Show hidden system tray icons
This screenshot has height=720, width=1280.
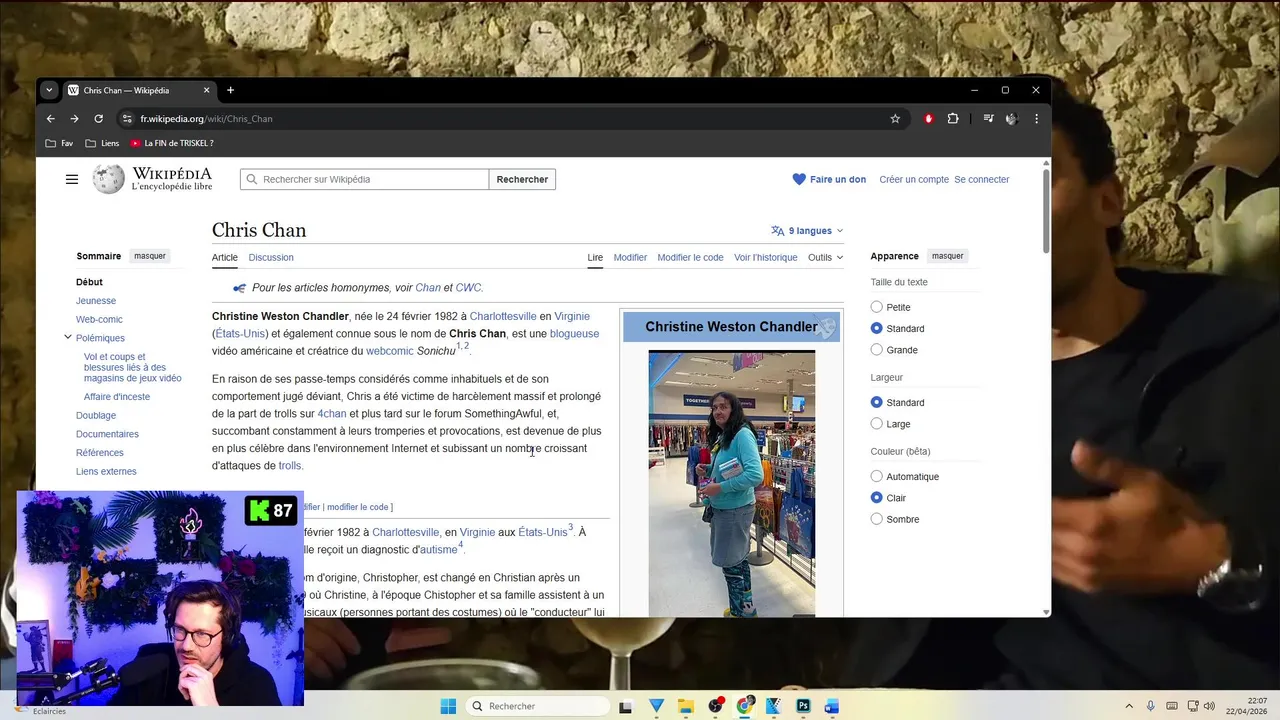[1129, 706]
